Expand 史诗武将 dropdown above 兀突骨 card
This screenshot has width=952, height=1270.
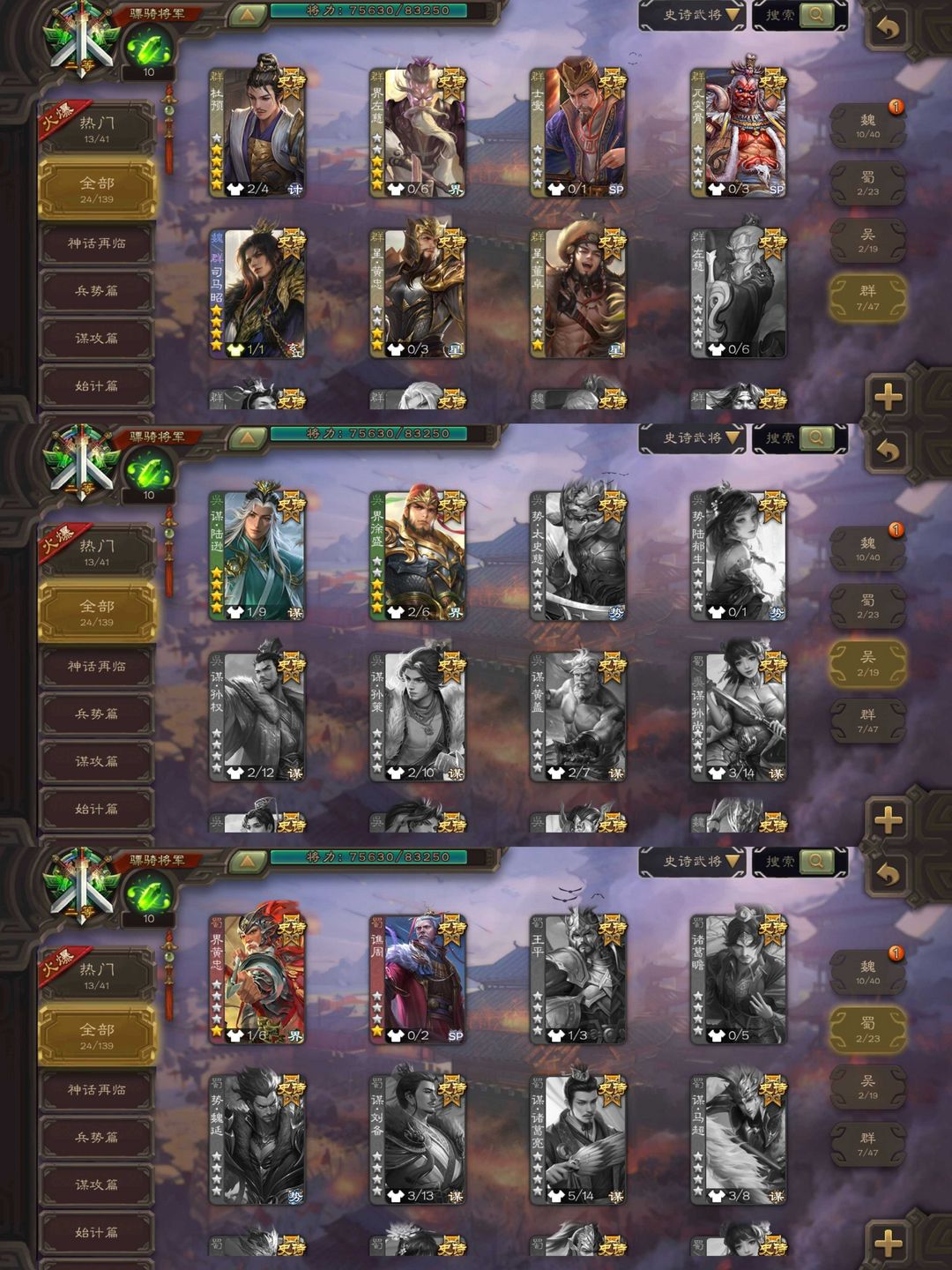click(x=693, y=15)
